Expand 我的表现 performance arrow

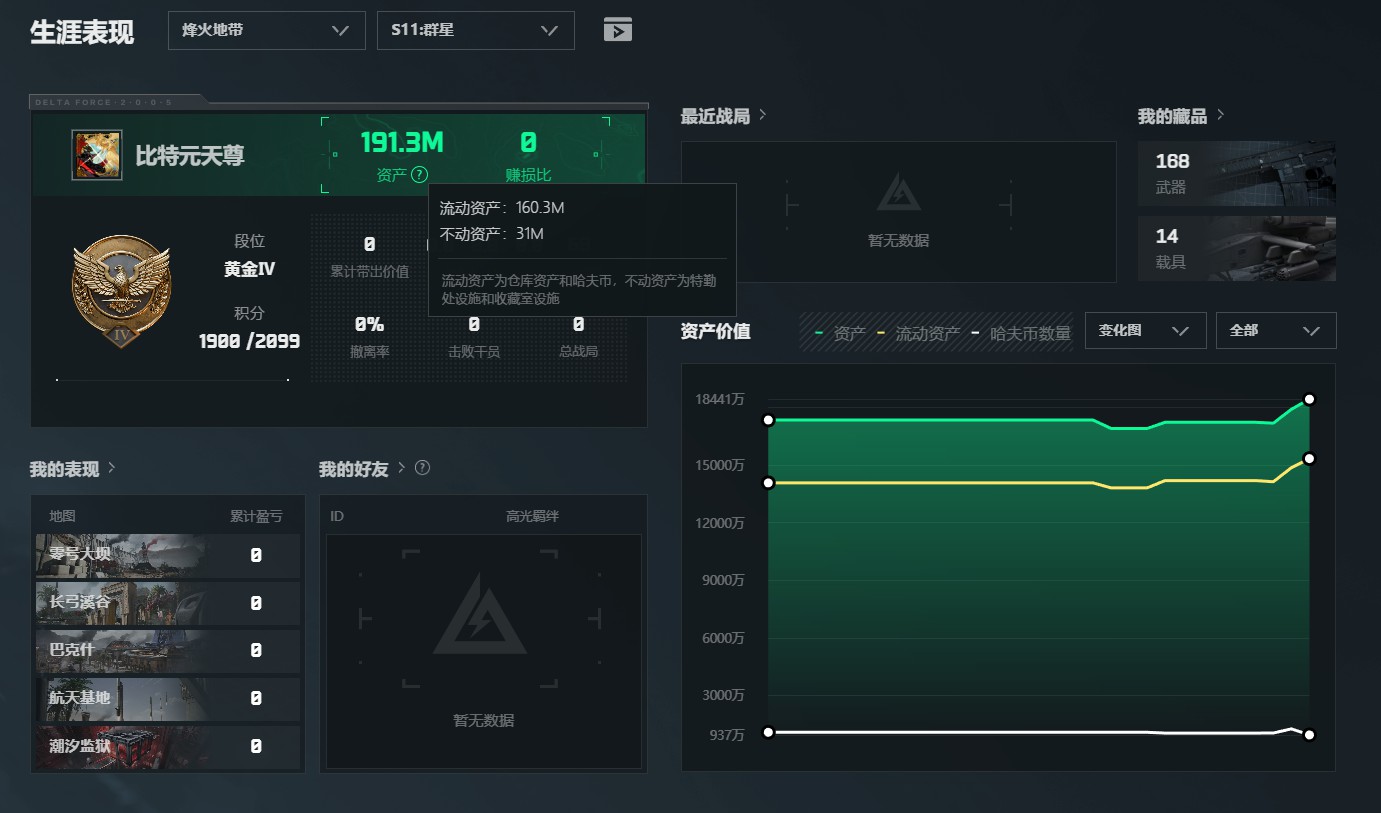click(x=111, y=468)
